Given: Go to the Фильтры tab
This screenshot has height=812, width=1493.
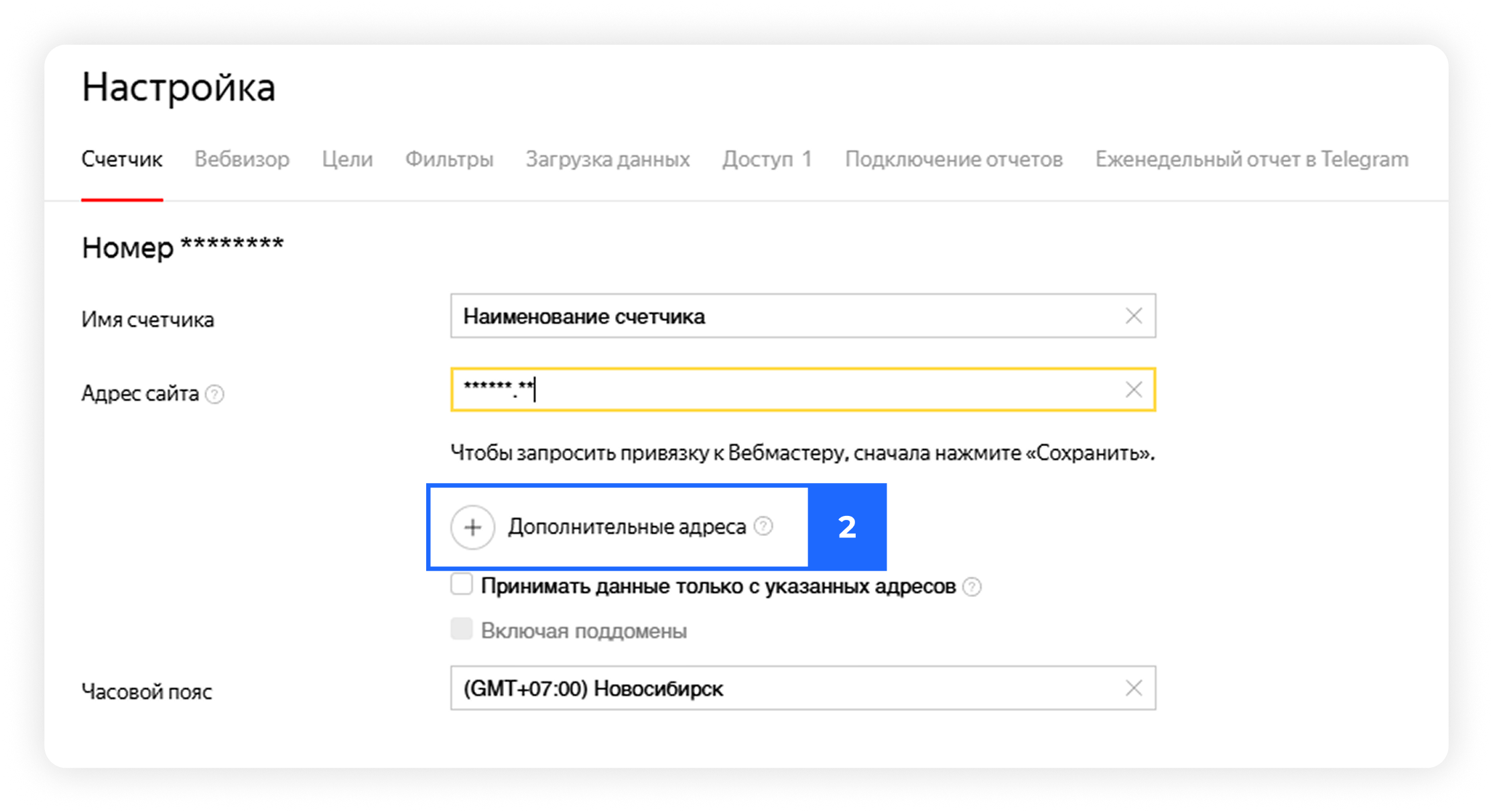Looking at the screenshot, I should point(450,159).
